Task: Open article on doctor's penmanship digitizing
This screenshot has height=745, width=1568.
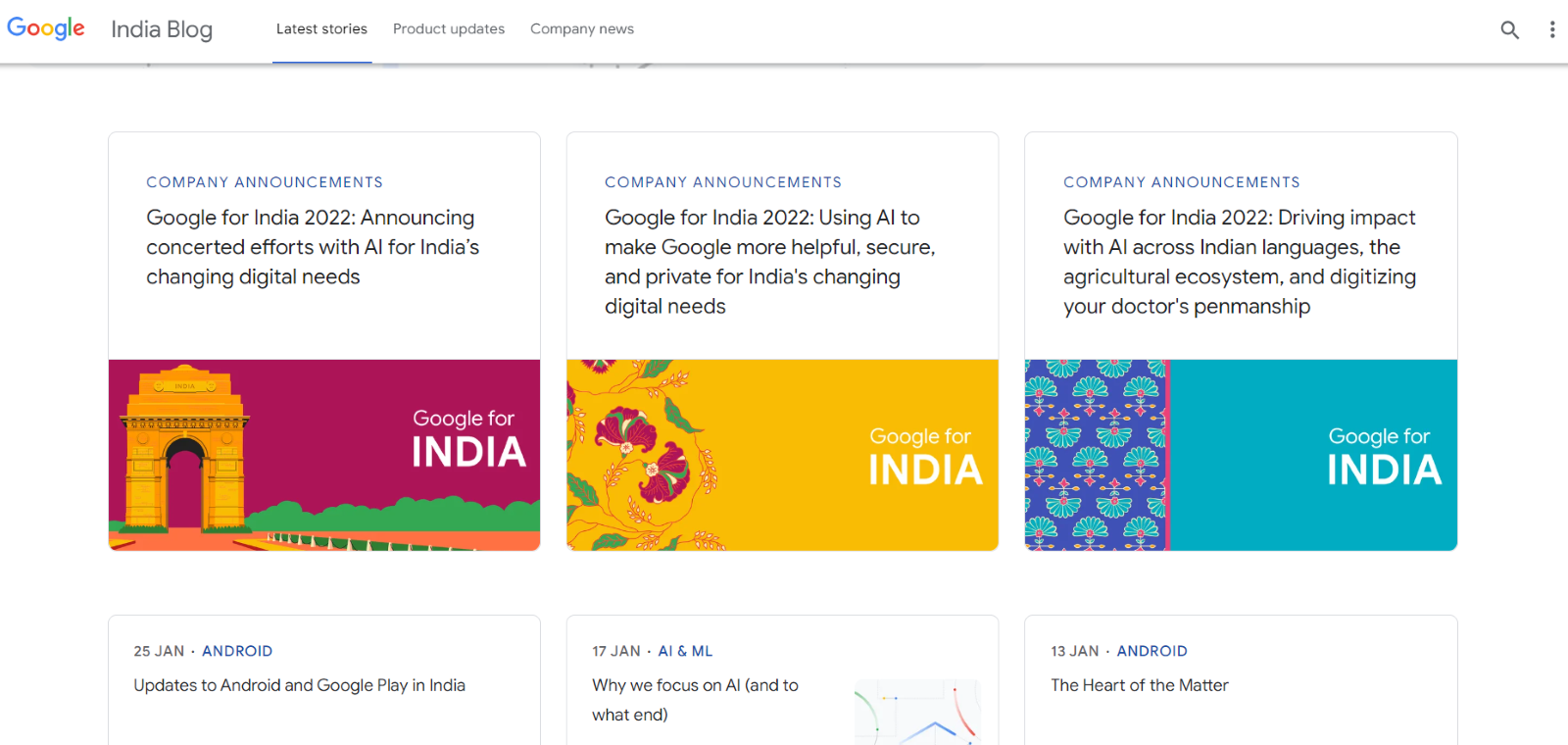Action: tap(1240, 262)
